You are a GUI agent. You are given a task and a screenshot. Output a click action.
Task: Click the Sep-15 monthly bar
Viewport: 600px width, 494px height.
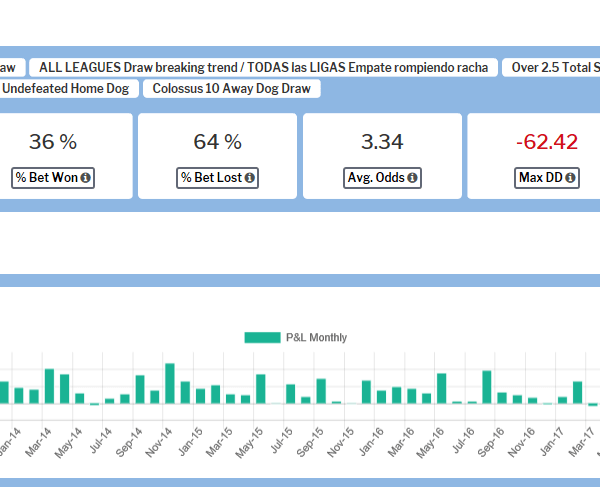click(321, 391)
